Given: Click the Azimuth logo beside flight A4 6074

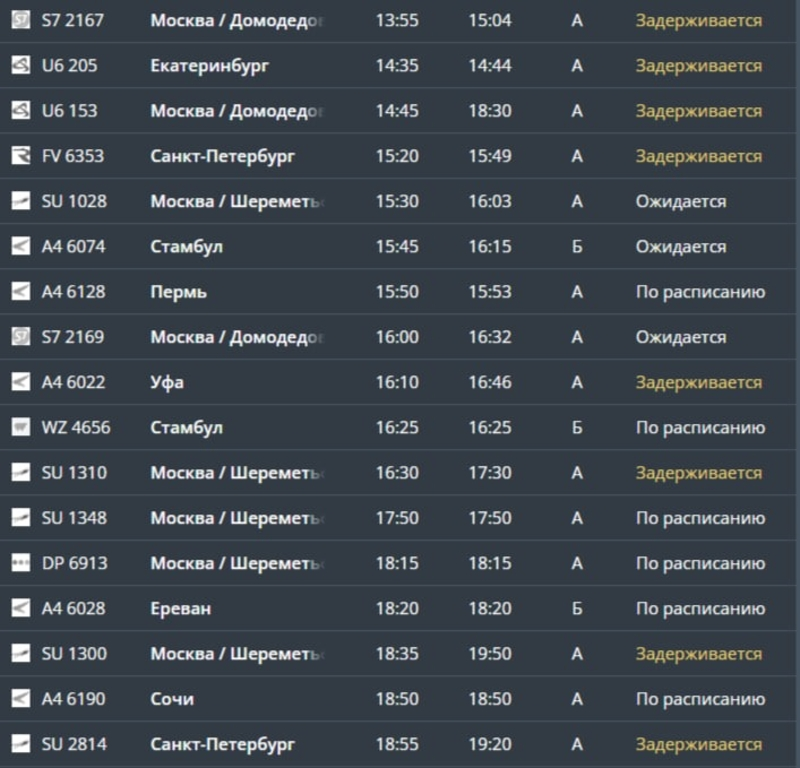Looking at the screenshot, I should coord(20,246).
